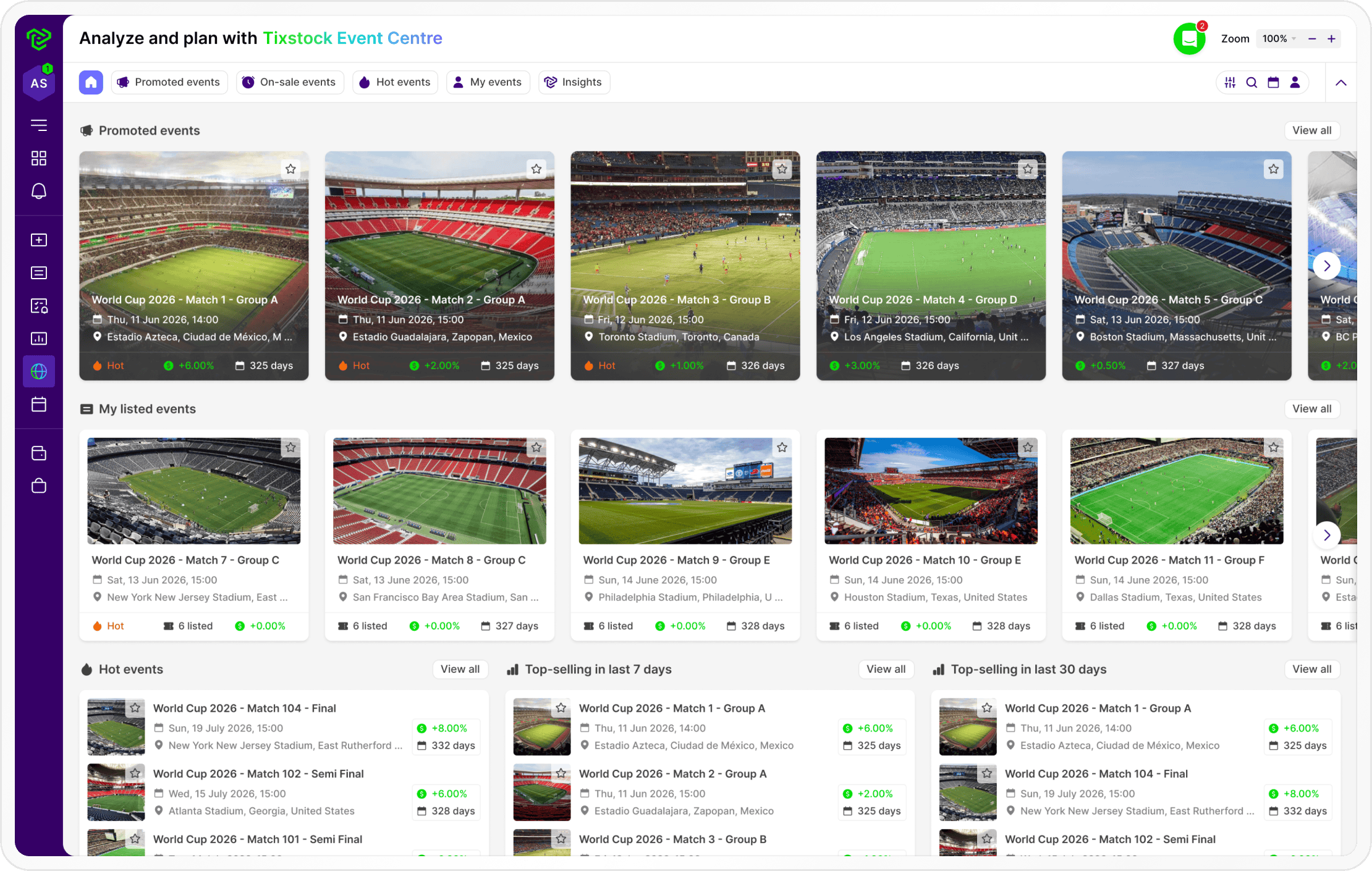
Task: Open the 100% zoom dropdown
Action: click(x=1279, y=39)
